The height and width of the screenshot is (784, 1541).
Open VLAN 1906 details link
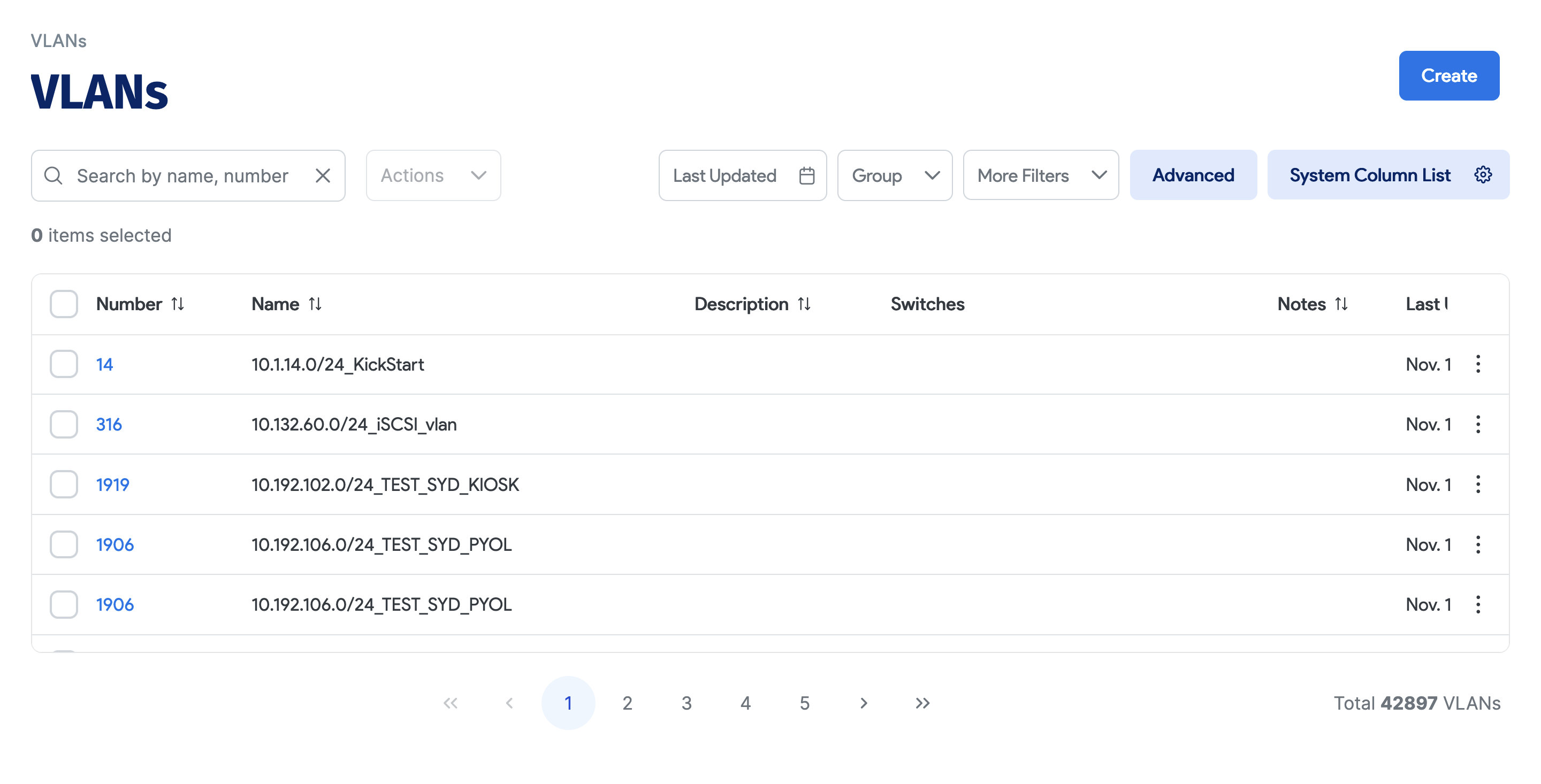(x=115, y=544)
